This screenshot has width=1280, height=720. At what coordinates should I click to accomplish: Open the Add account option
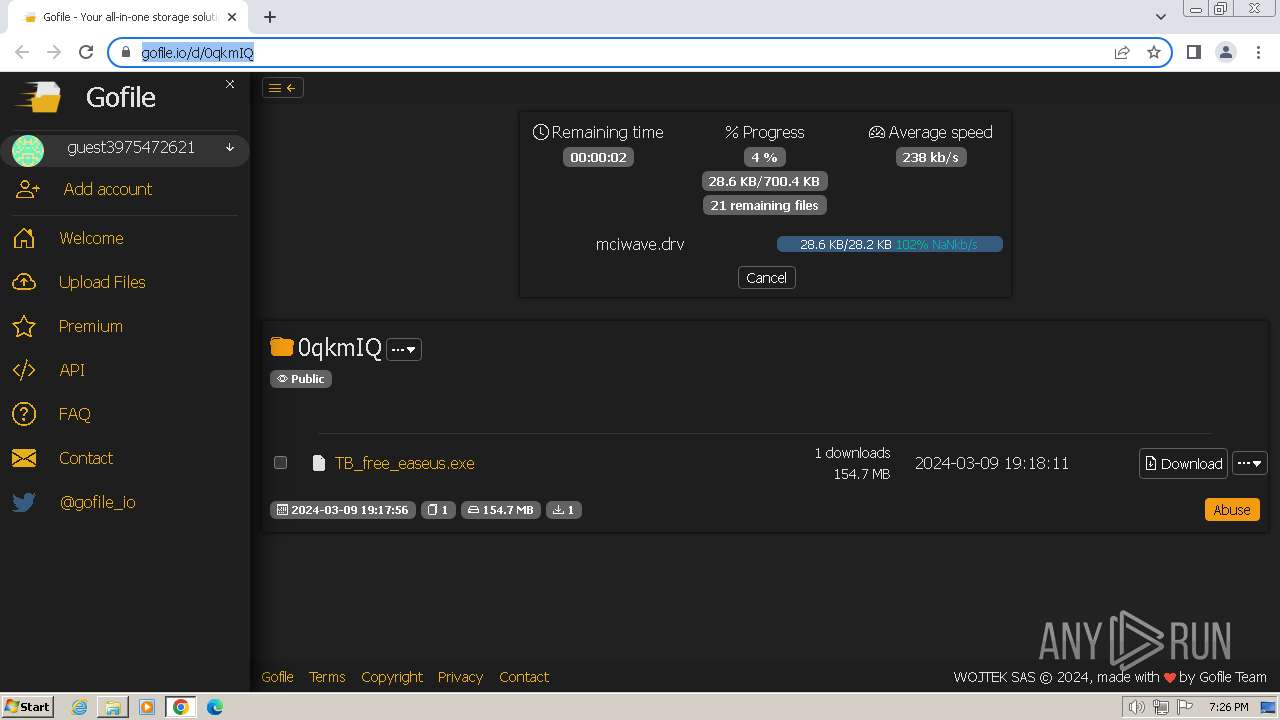tap(108, 189)
